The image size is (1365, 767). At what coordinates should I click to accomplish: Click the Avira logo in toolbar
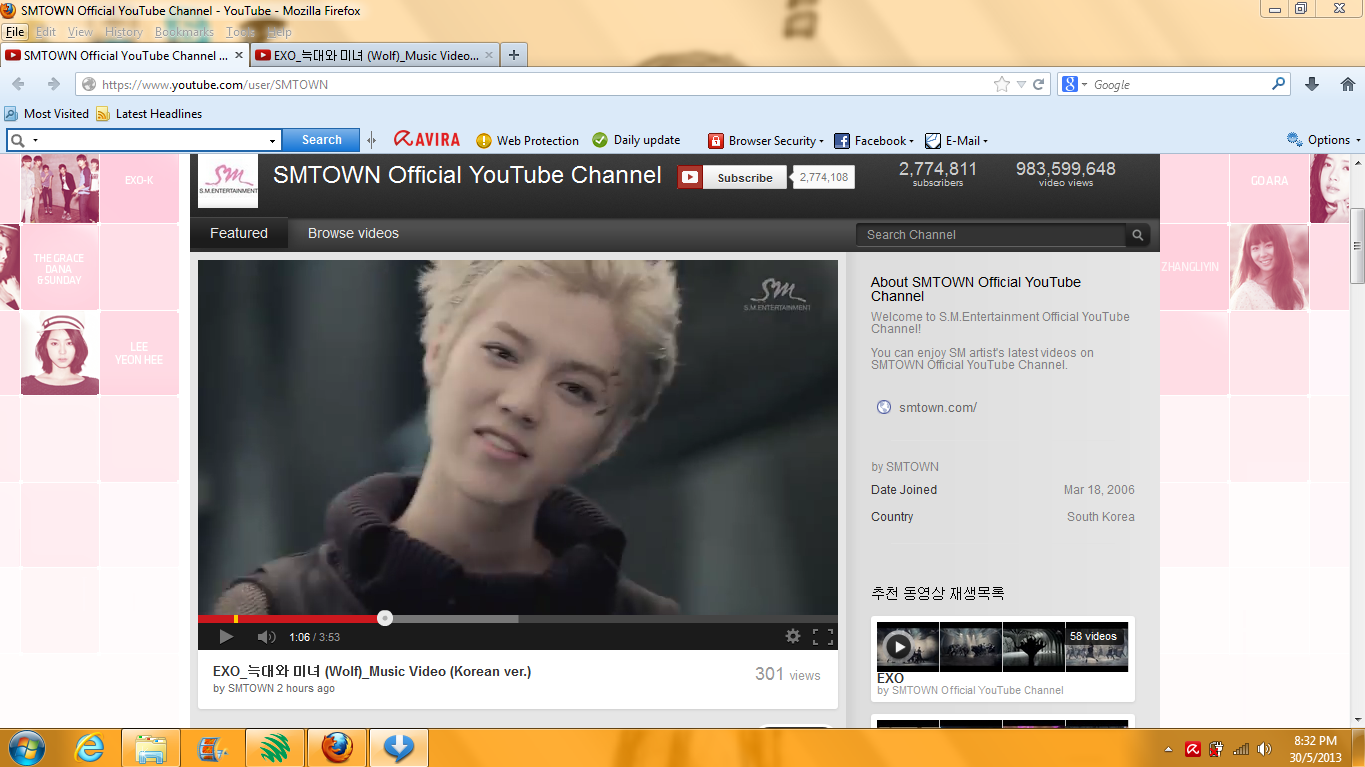(427, 140)
